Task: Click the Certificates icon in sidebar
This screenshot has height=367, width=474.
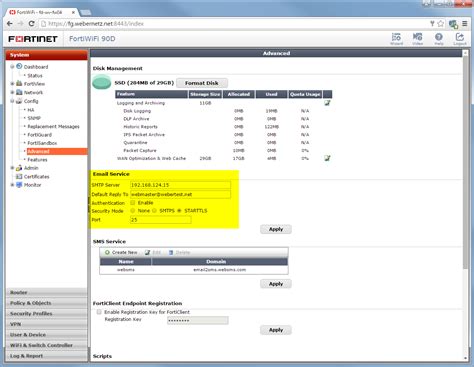Action: tap(19, 176)
